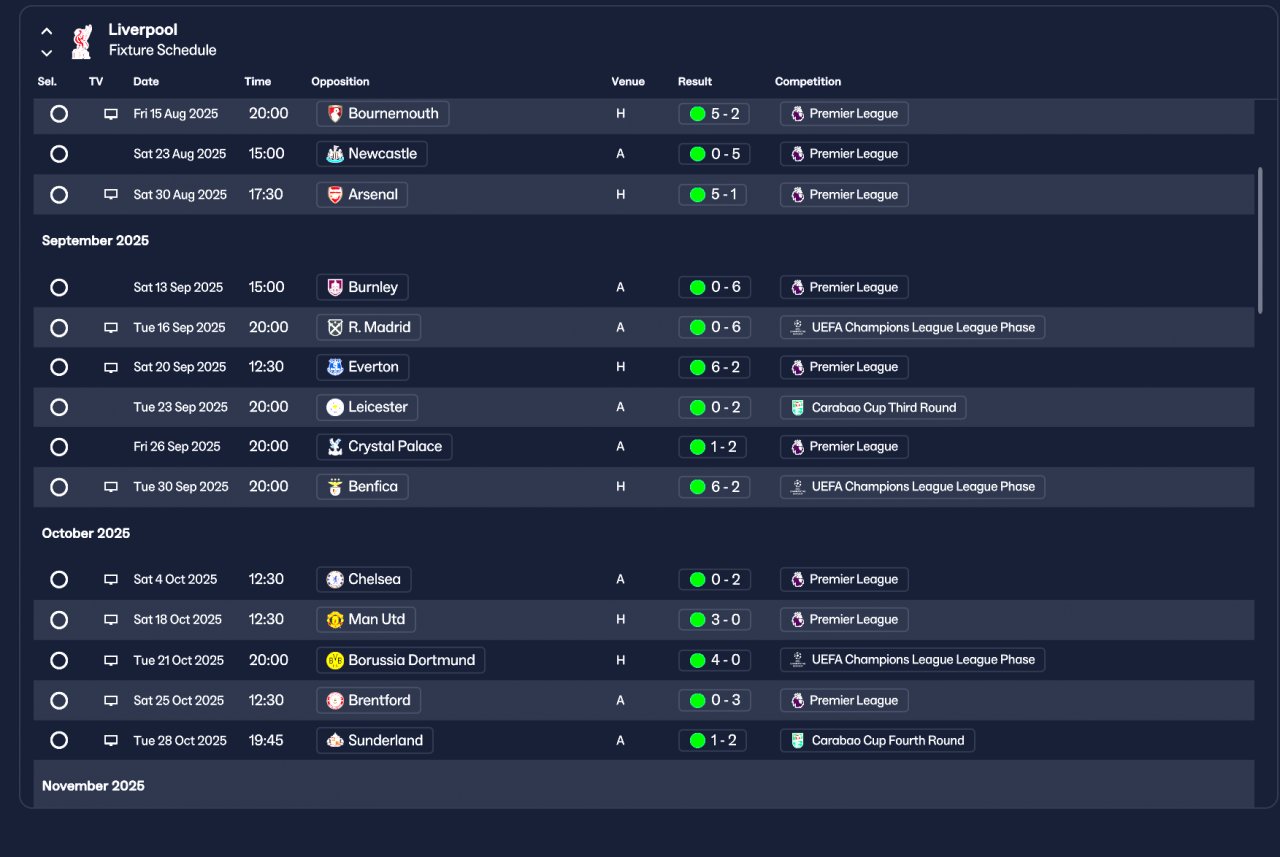Click the Man Utd crest icon

pyautogui.click(x=335, y=620)
